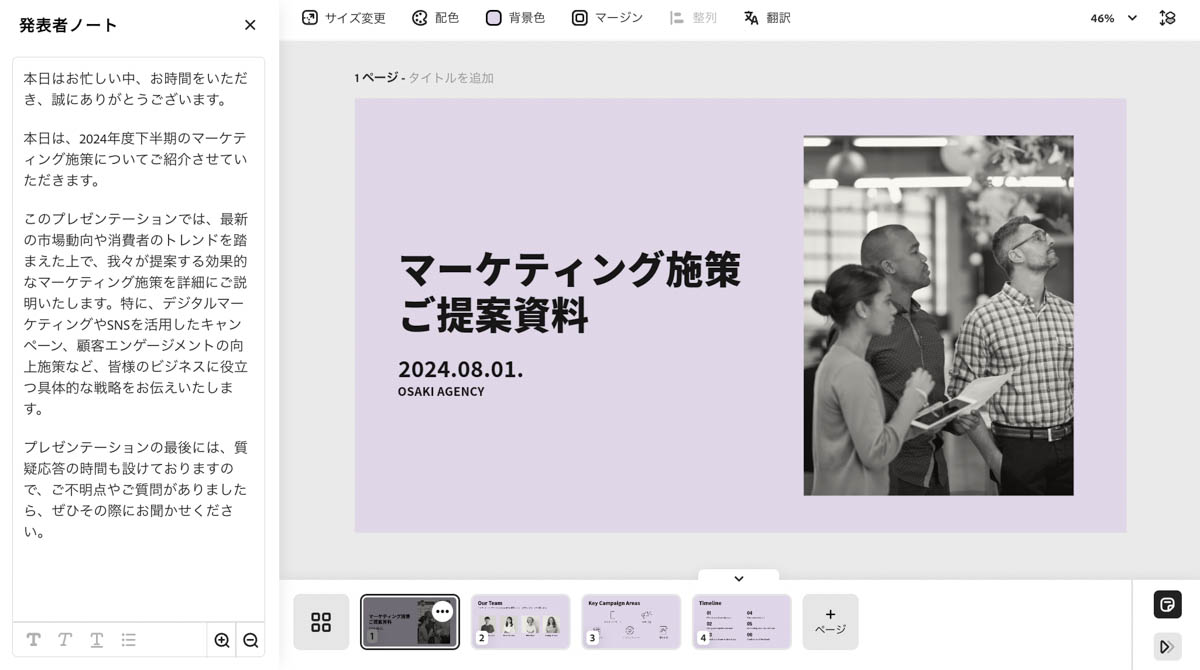This screenshot has height=670, width=1200.
Task: Add a new page with ページ button
Action: click(830, 622)
